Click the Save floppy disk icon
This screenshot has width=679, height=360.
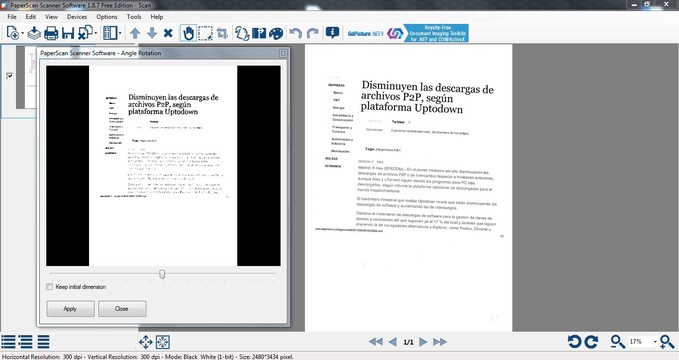coord(68,33)
